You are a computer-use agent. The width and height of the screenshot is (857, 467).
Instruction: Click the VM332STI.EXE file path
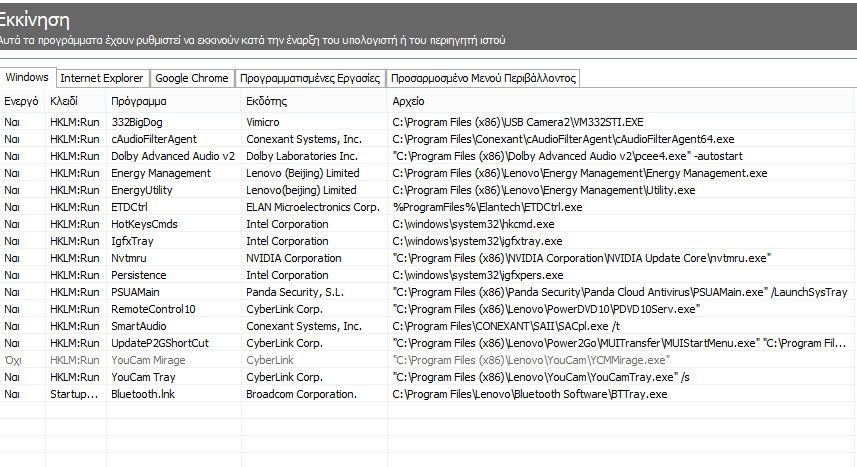tap(518, 122)
